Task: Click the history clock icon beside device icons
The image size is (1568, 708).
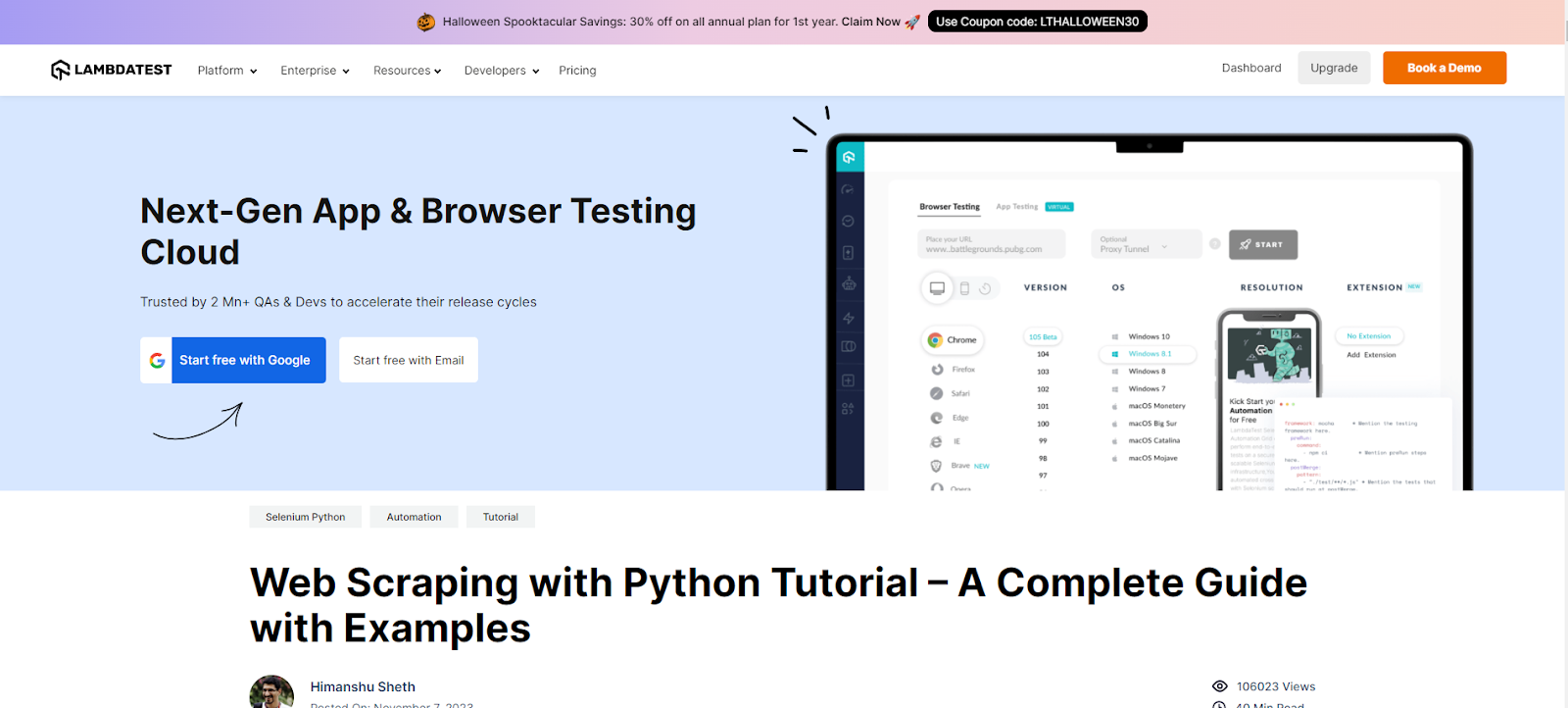Action: coord(985,288)
